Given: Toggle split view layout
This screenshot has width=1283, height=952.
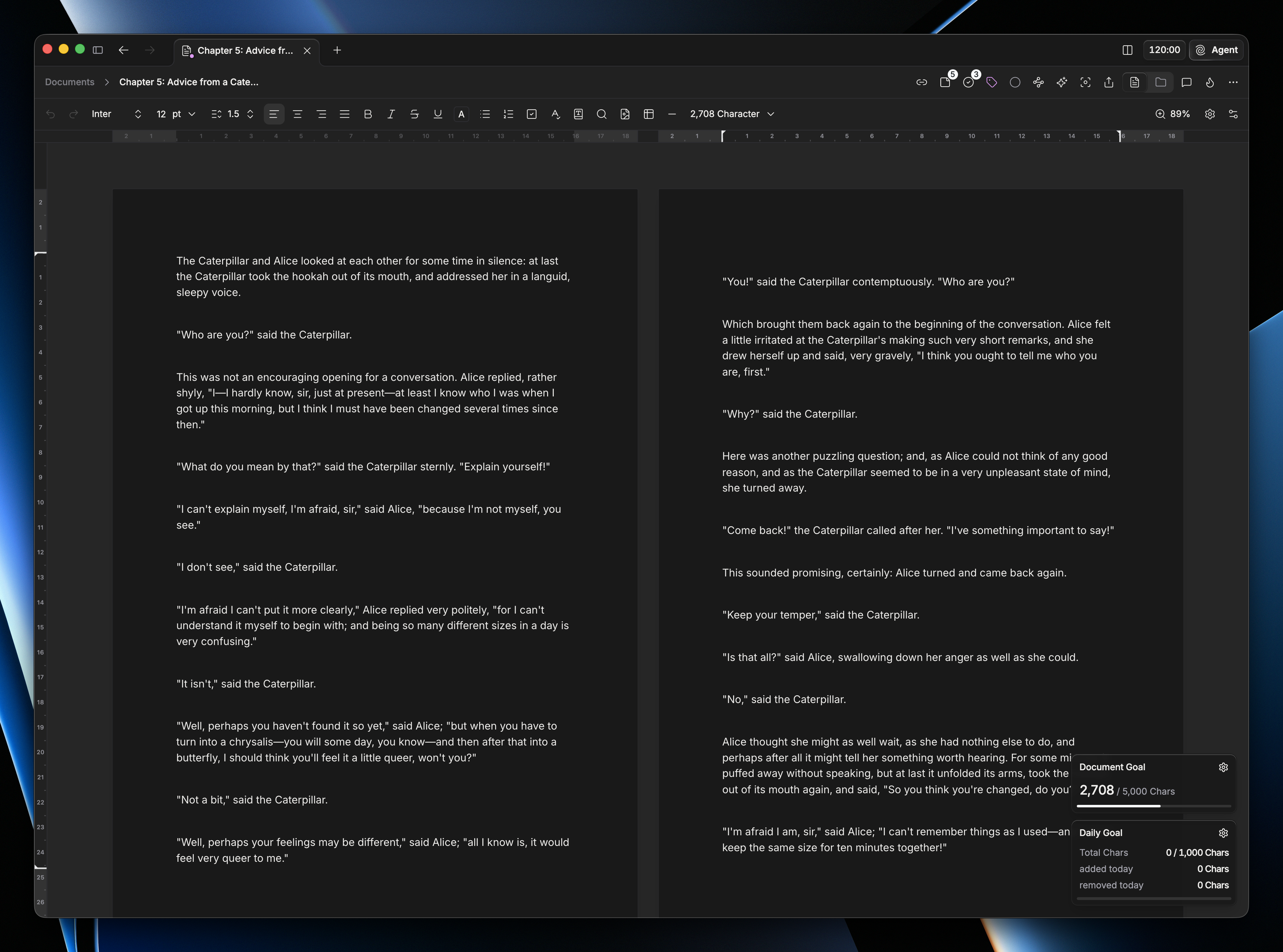Looking at the screenshot, I should click(x=1127, y=50).
